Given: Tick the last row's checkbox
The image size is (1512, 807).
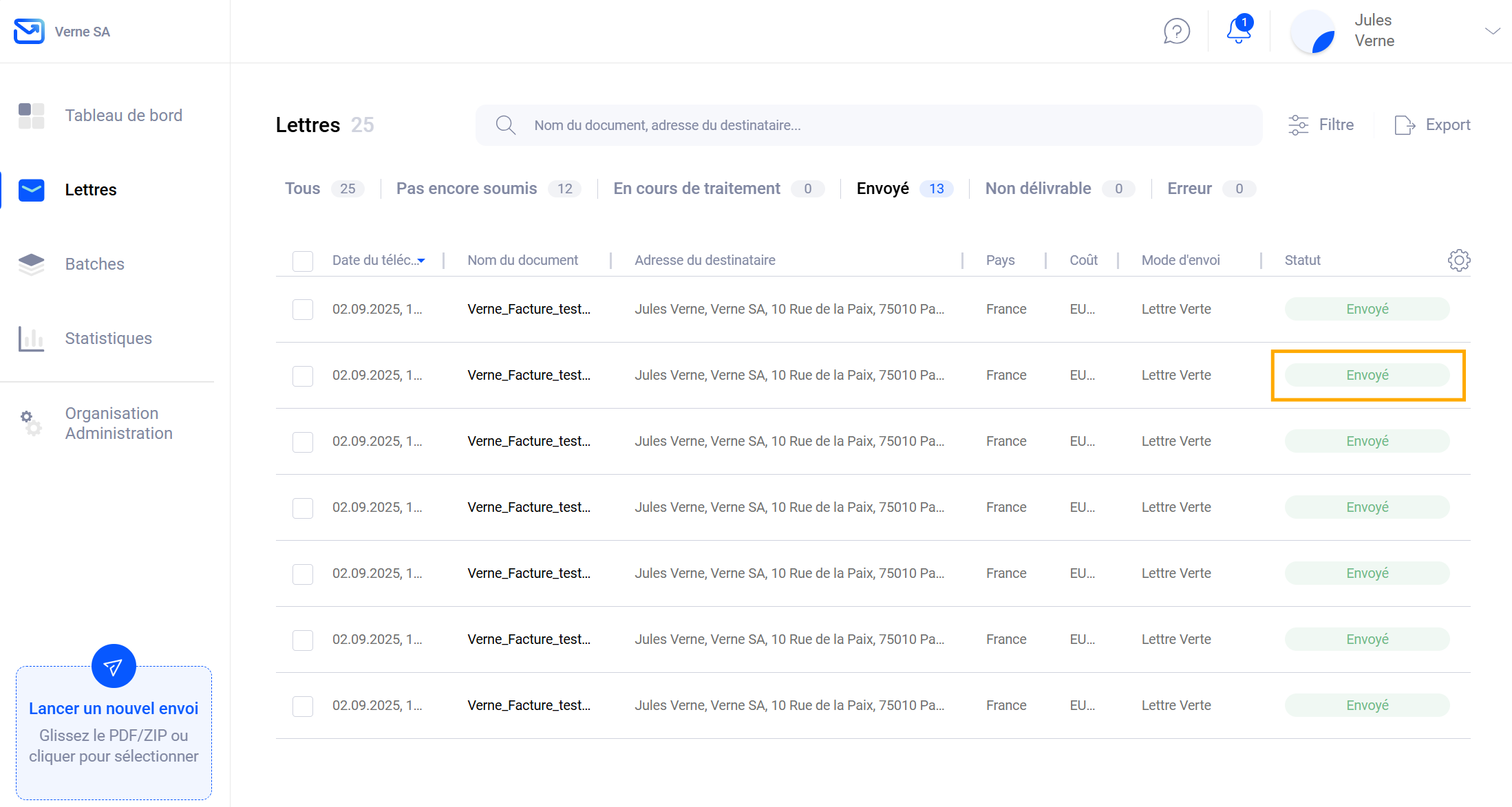Looking at the screenshot, I should pos(303,706).
